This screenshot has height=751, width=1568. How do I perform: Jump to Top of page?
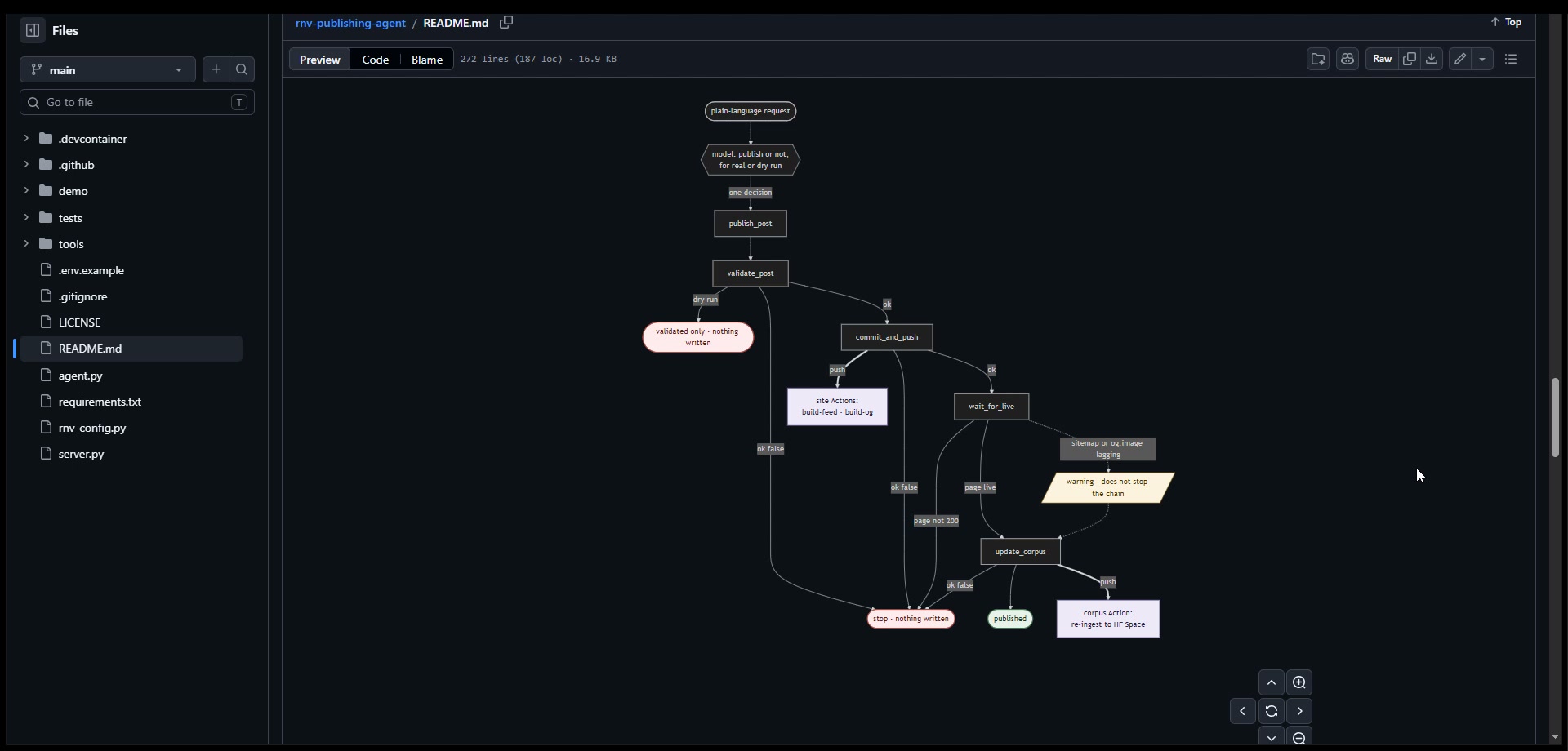[x=1507, y=22]
